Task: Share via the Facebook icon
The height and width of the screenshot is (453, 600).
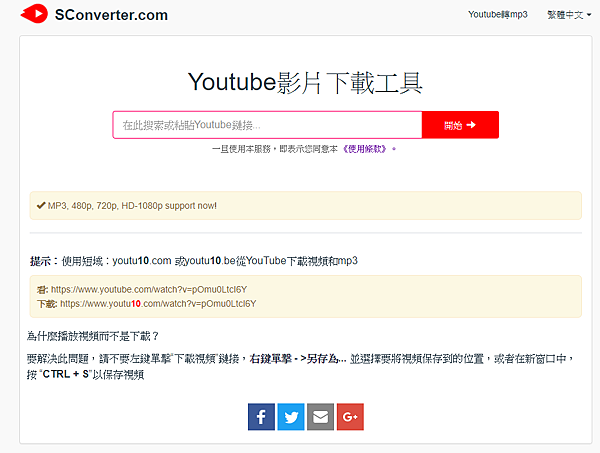Action: click(x=261, y=417)
